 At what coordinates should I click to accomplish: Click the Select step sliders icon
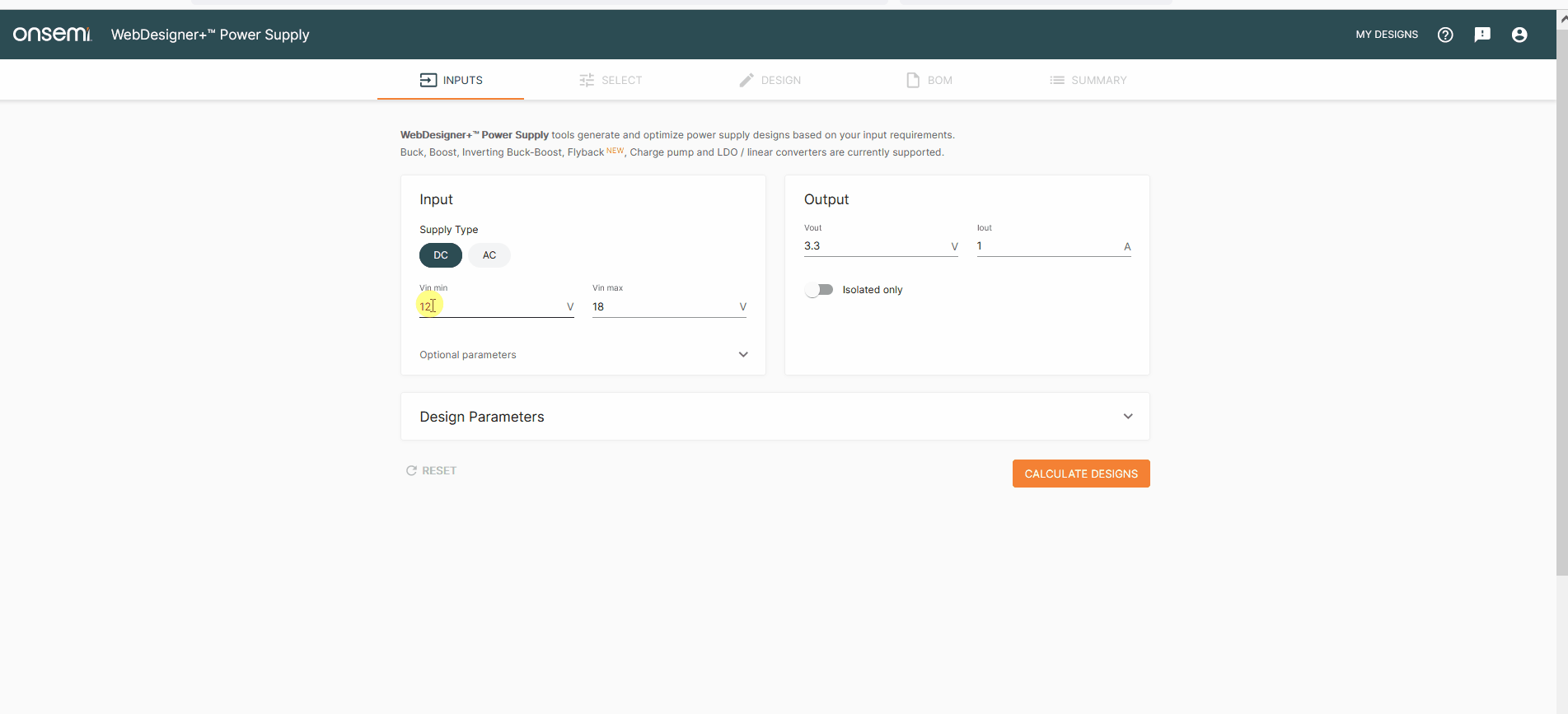(587, 80)
